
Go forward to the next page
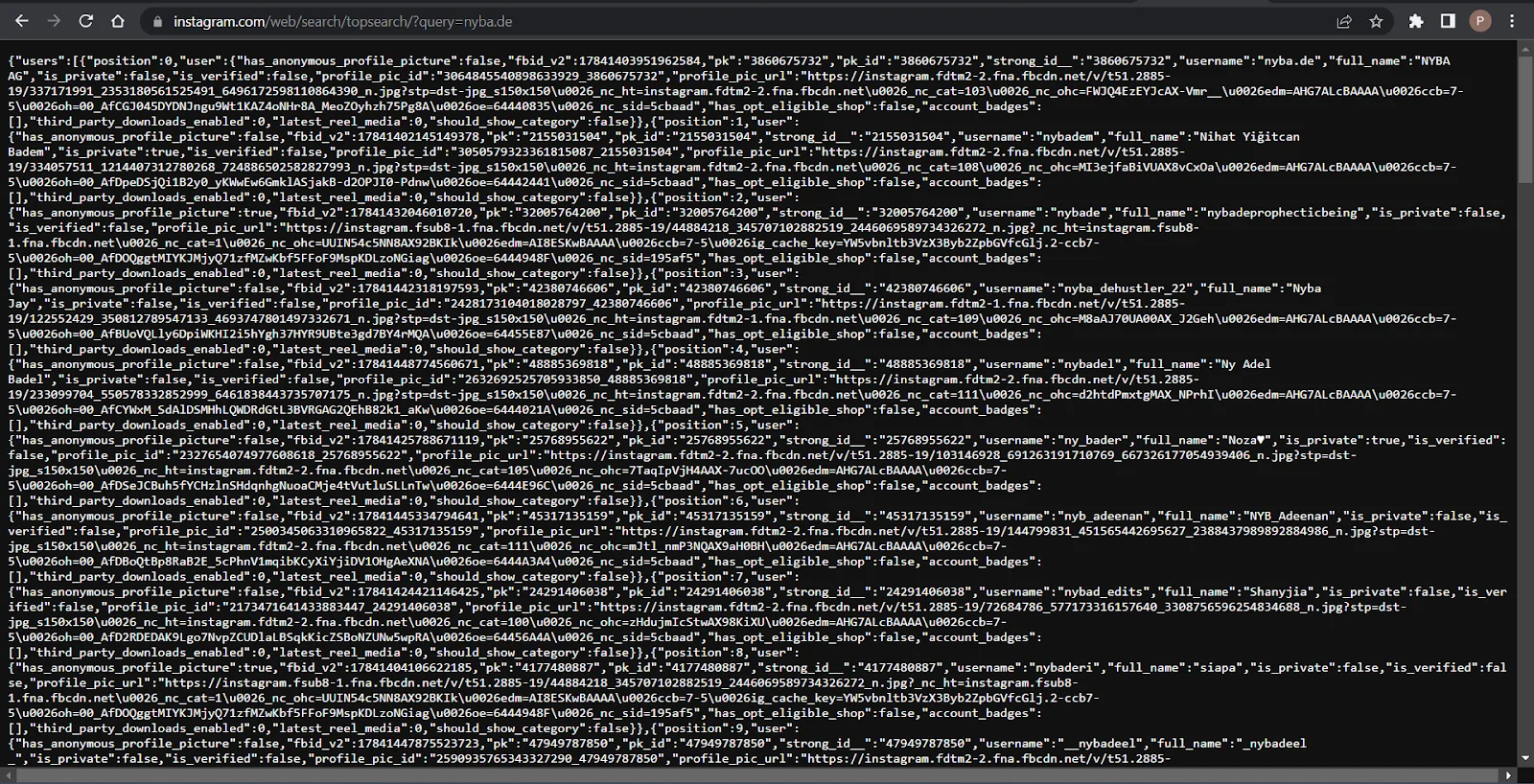(x=54, y=21)
